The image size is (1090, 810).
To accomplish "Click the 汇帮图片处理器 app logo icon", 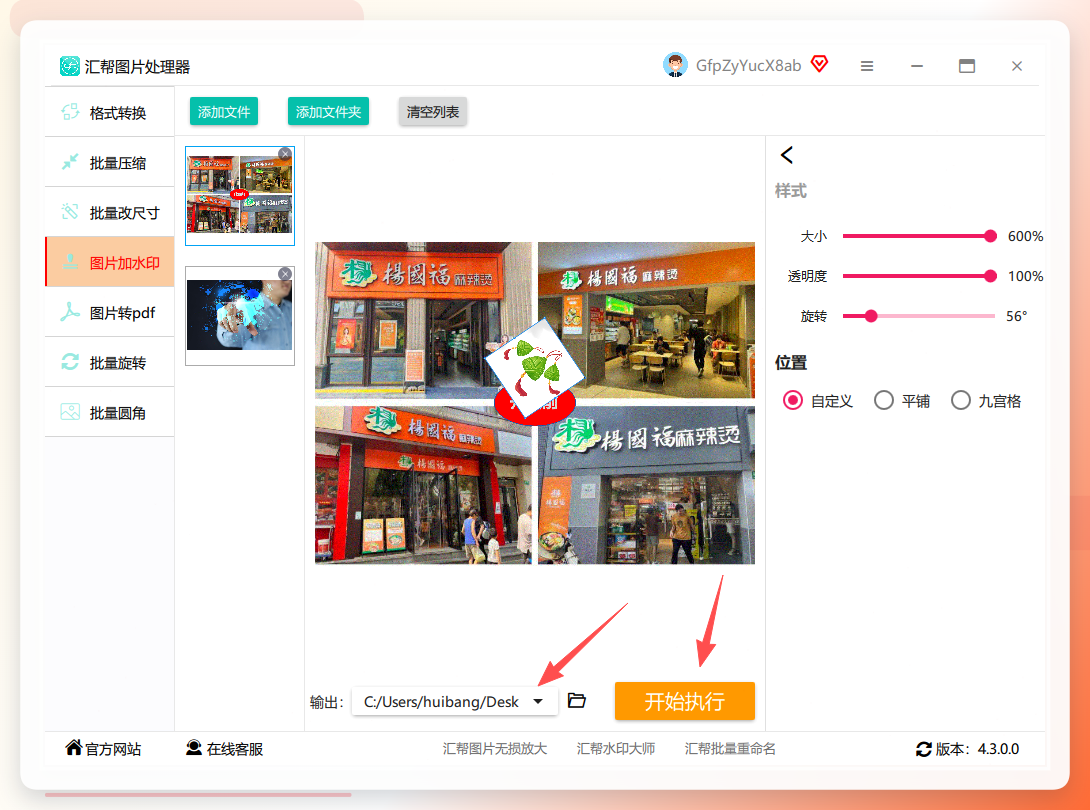I will [70, 66].
